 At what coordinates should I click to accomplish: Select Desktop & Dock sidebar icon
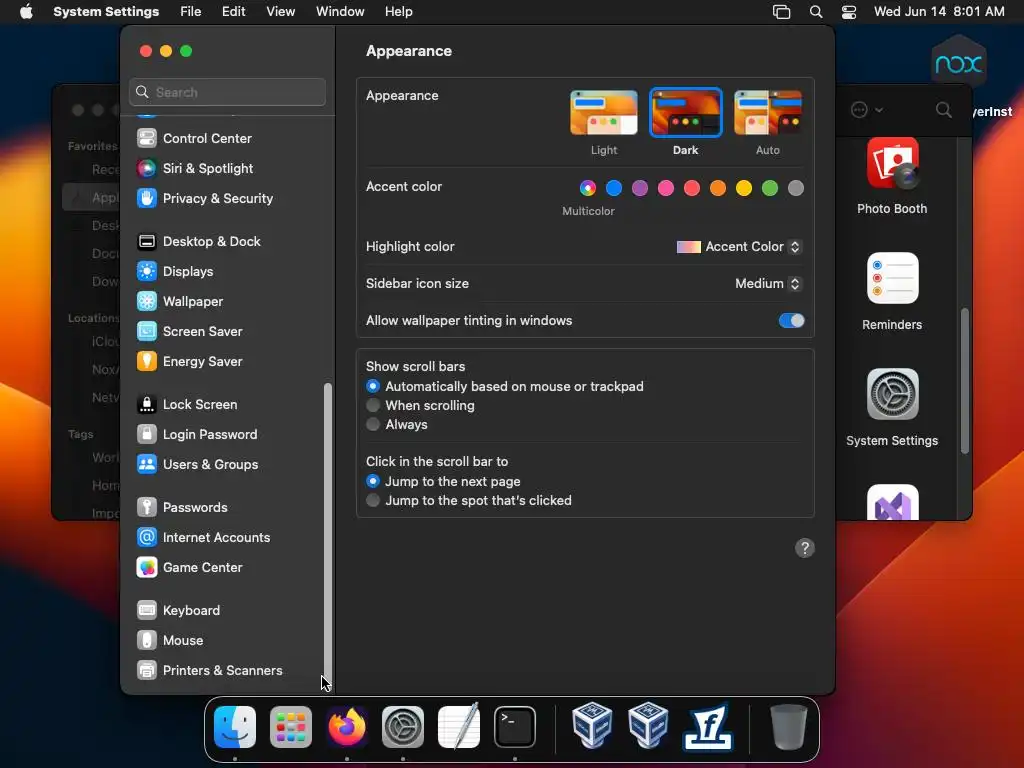point(146,242)
